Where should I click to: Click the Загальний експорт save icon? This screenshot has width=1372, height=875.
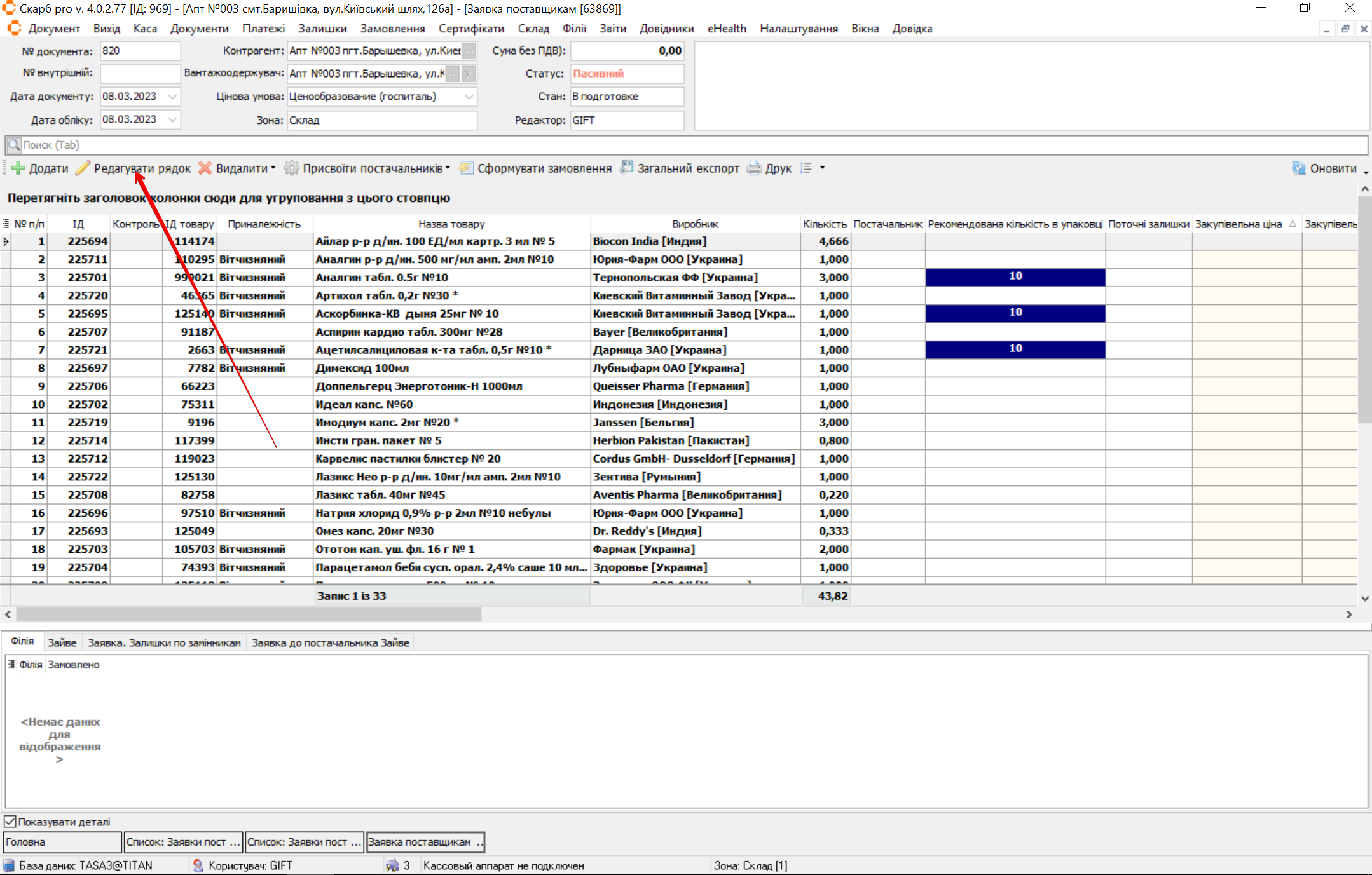[x=627, y=168]
